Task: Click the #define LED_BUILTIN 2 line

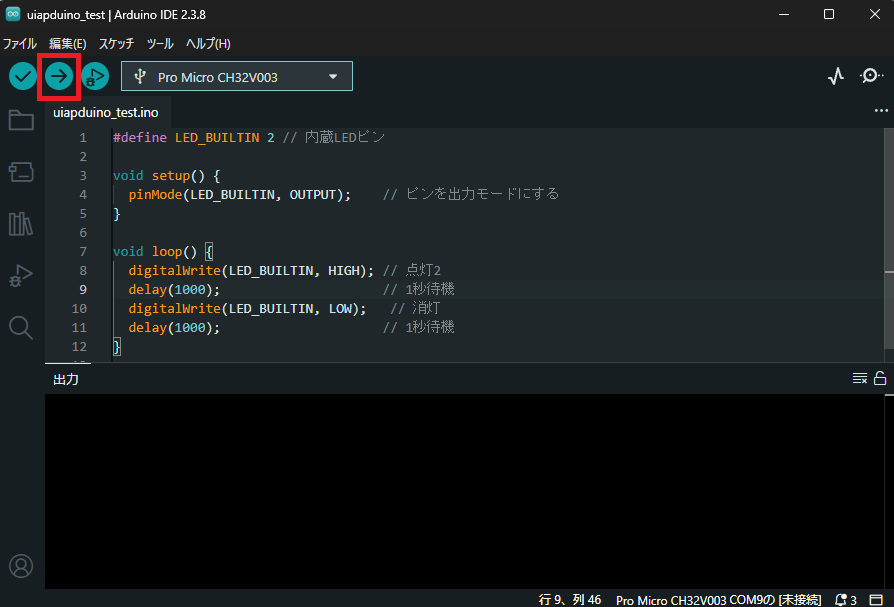Action: (x=193, y=137)
